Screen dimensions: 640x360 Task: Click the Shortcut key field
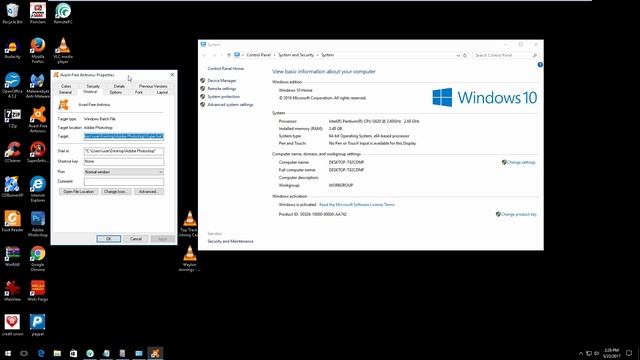124,161
